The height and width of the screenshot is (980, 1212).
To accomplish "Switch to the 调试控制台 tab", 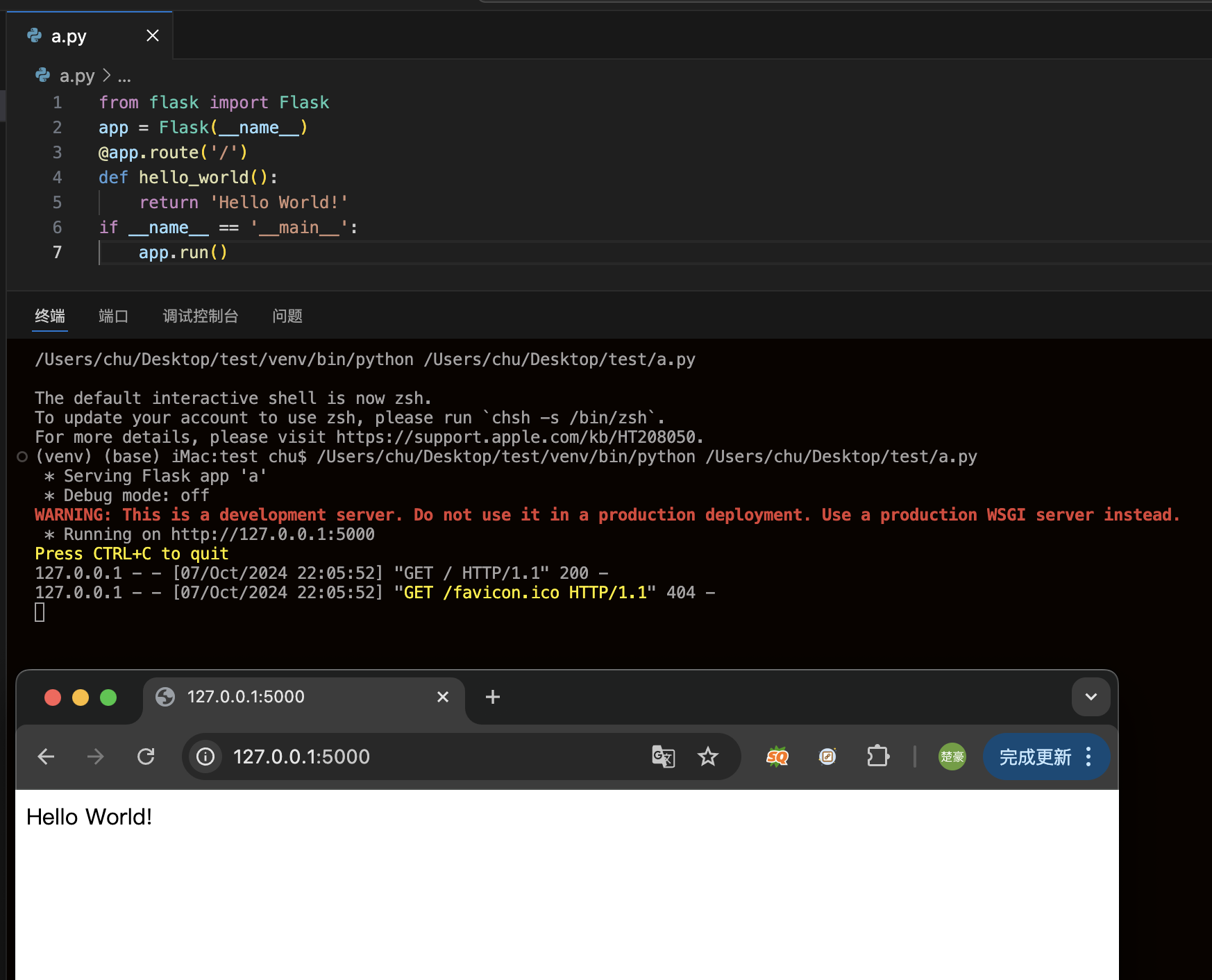I will (x=201, y=316).
